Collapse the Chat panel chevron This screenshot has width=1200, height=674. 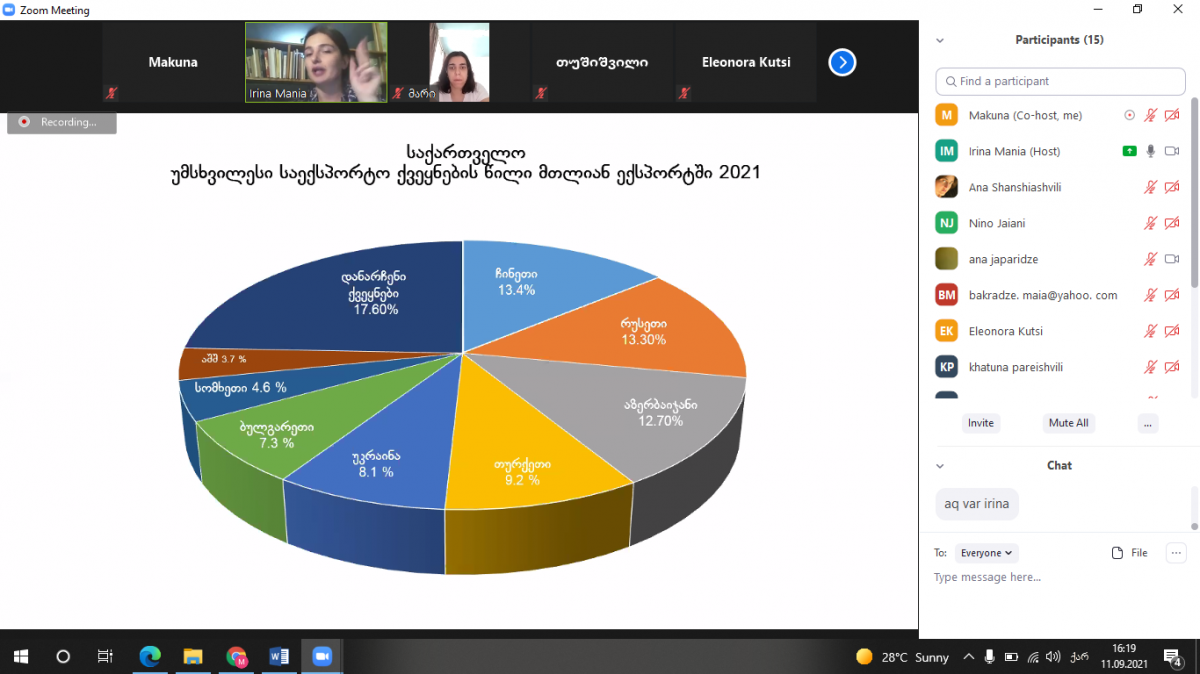(940, 466)
